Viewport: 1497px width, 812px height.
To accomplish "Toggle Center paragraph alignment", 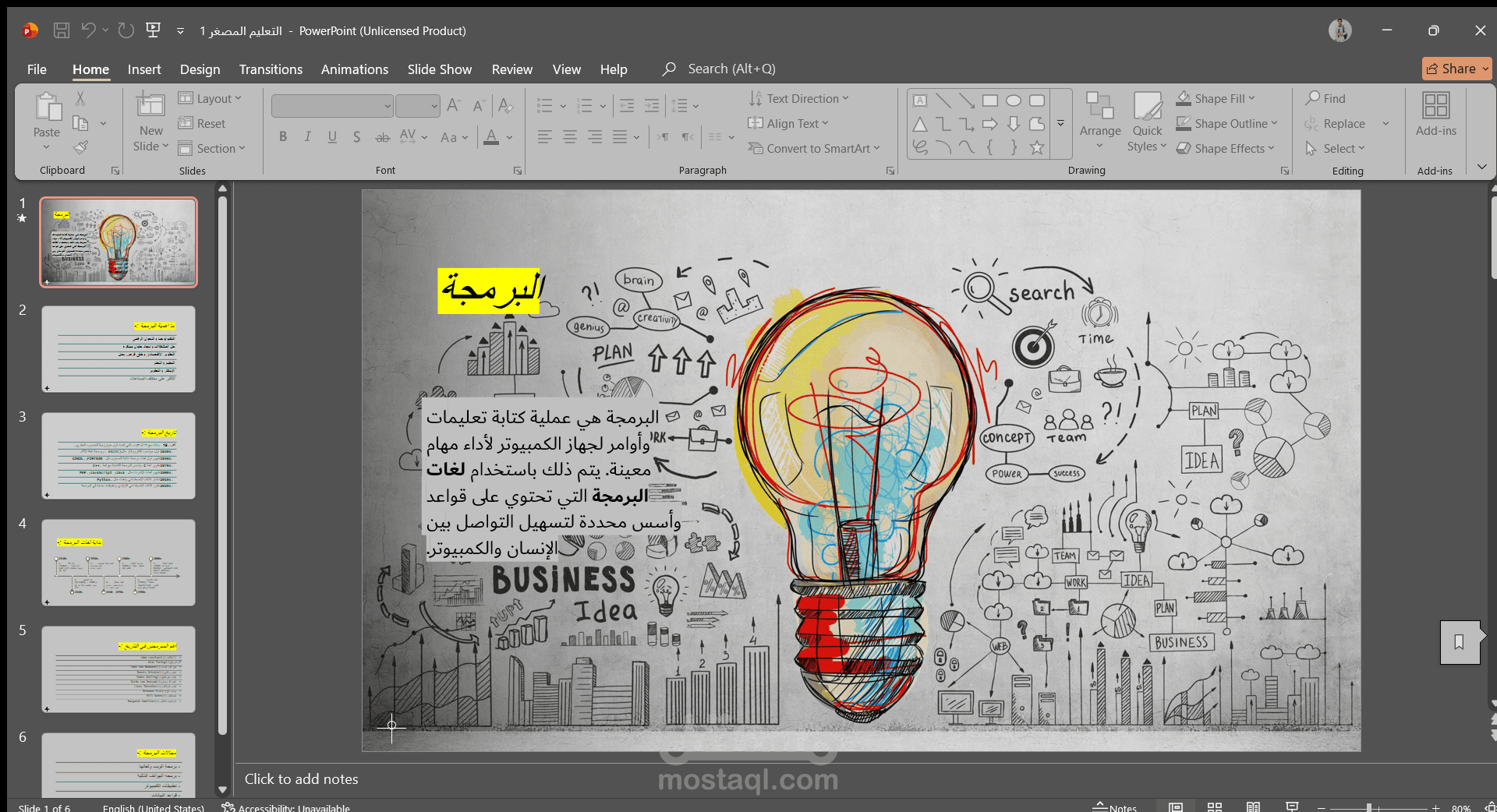I will pyautogui.click(x=570, y=137).
